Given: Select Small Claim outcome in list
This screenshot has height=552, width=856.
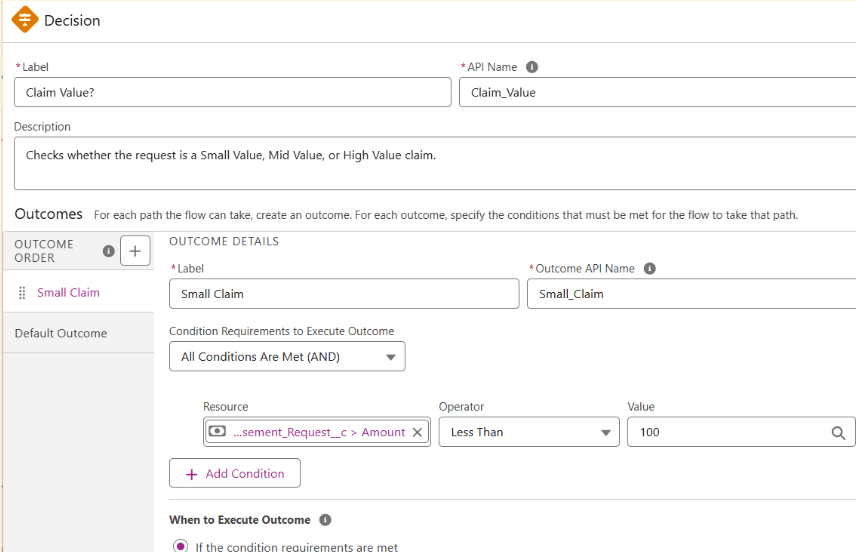Looking at the screenshot, I should pos(68,293).
